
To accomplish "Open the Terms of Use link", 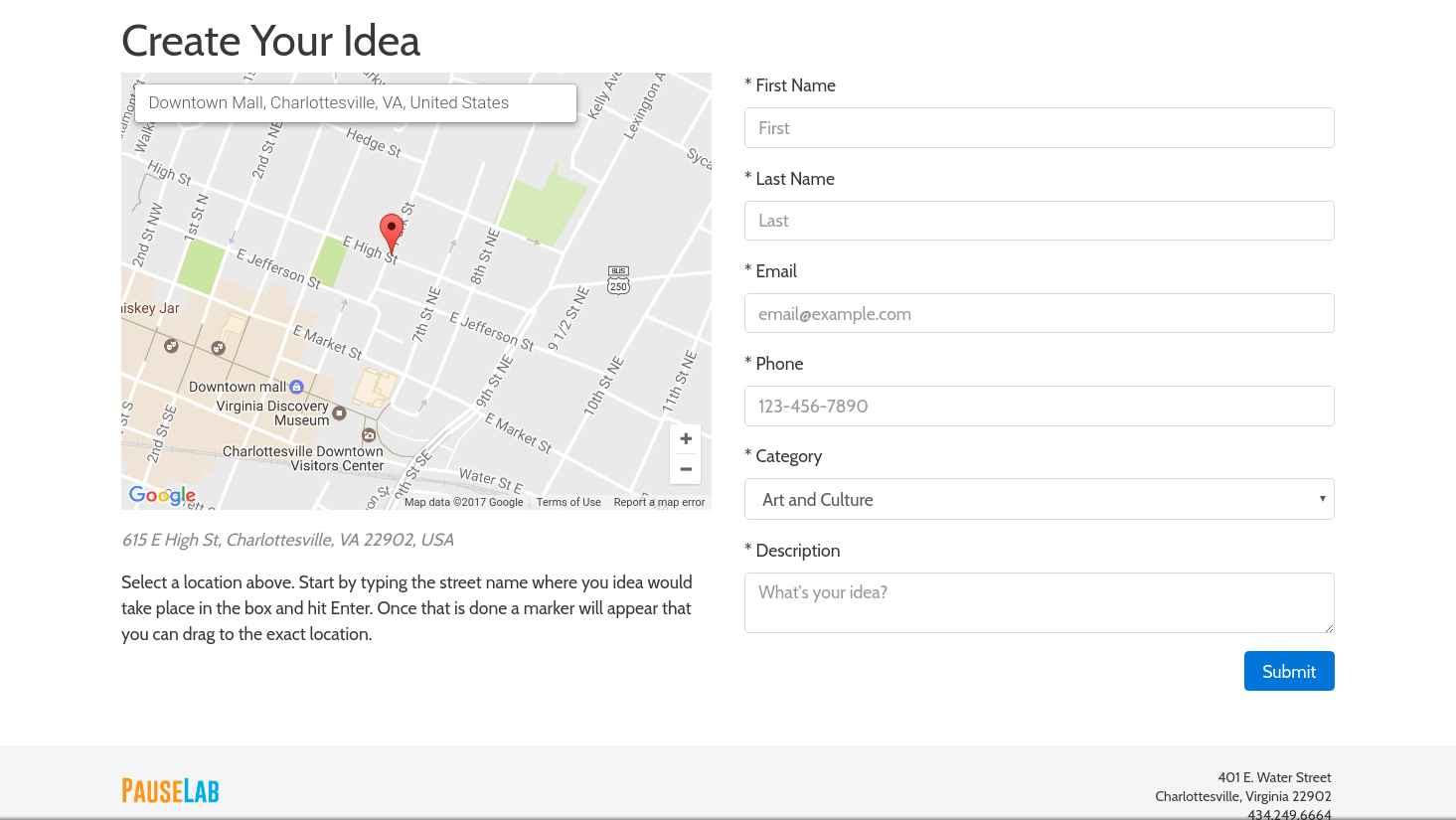I will coord(568,502).
